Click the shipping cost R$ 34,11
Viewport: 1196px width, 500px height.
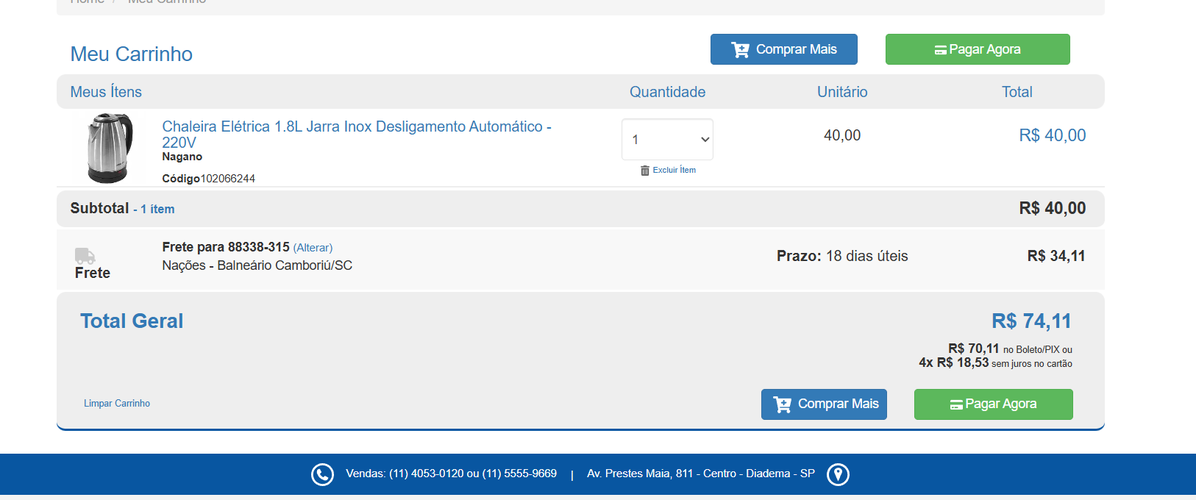(1056, 256)
